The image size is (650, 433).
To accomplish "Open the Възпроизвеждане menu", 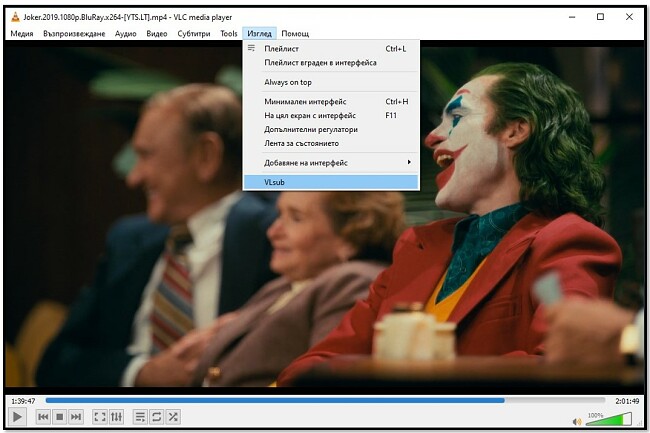I will click(x=74, y=34).
